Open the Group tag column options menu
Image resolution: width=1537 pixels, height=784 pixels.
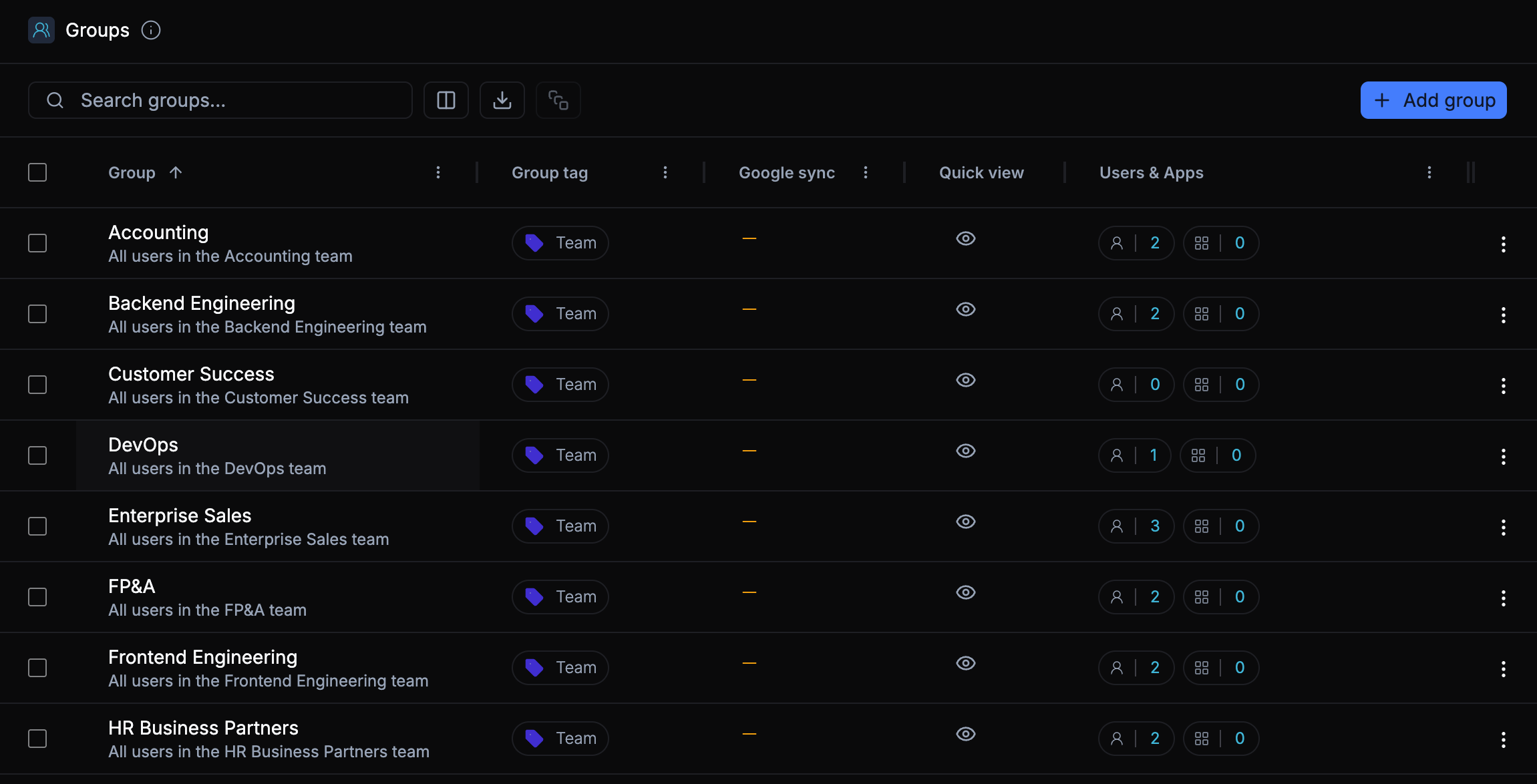pos(665,172)
